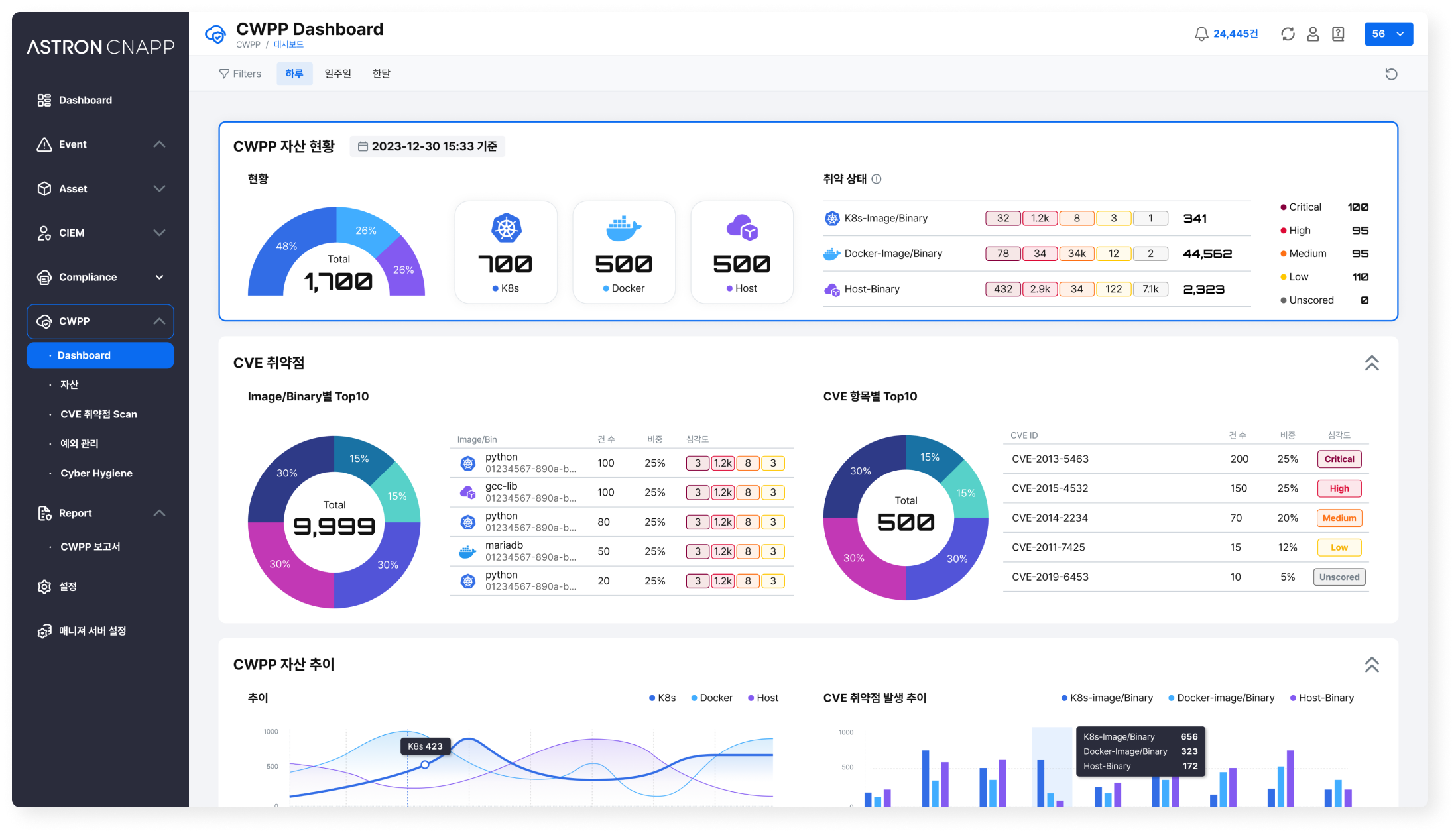Open the help guide book icon
The height and width of the screenshot is (835, 1456).
[x=1338, y=34]
